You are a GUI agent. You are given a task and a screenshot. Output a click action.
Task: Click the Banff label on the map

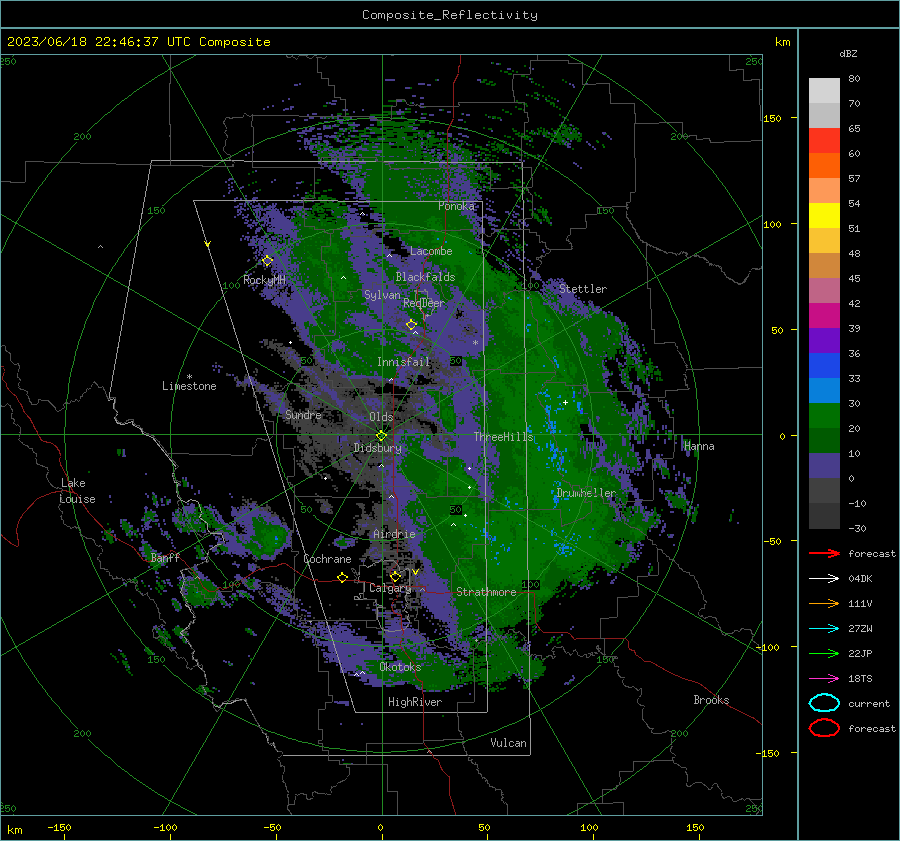(x=165, y=557)
